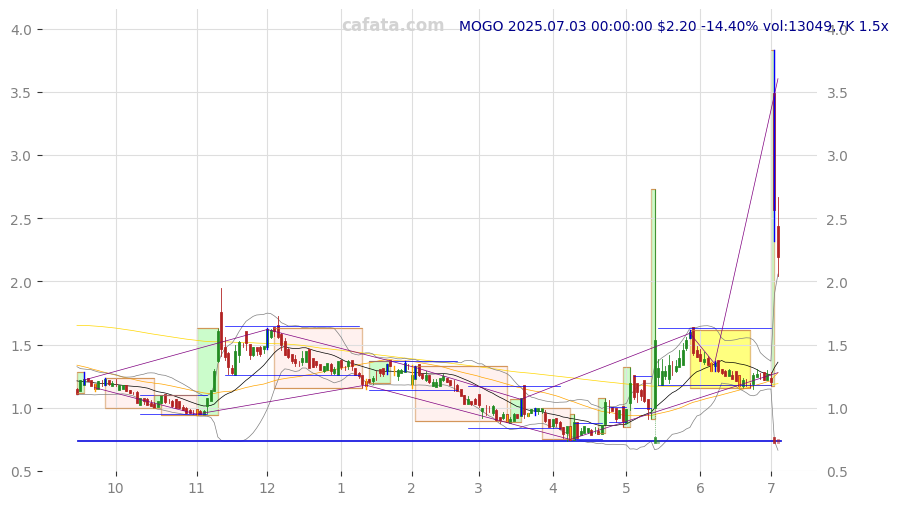Click the left axis label 1.5
This screenshot has height=505, width=898.
pyautogui.click(x=20, y=345)
